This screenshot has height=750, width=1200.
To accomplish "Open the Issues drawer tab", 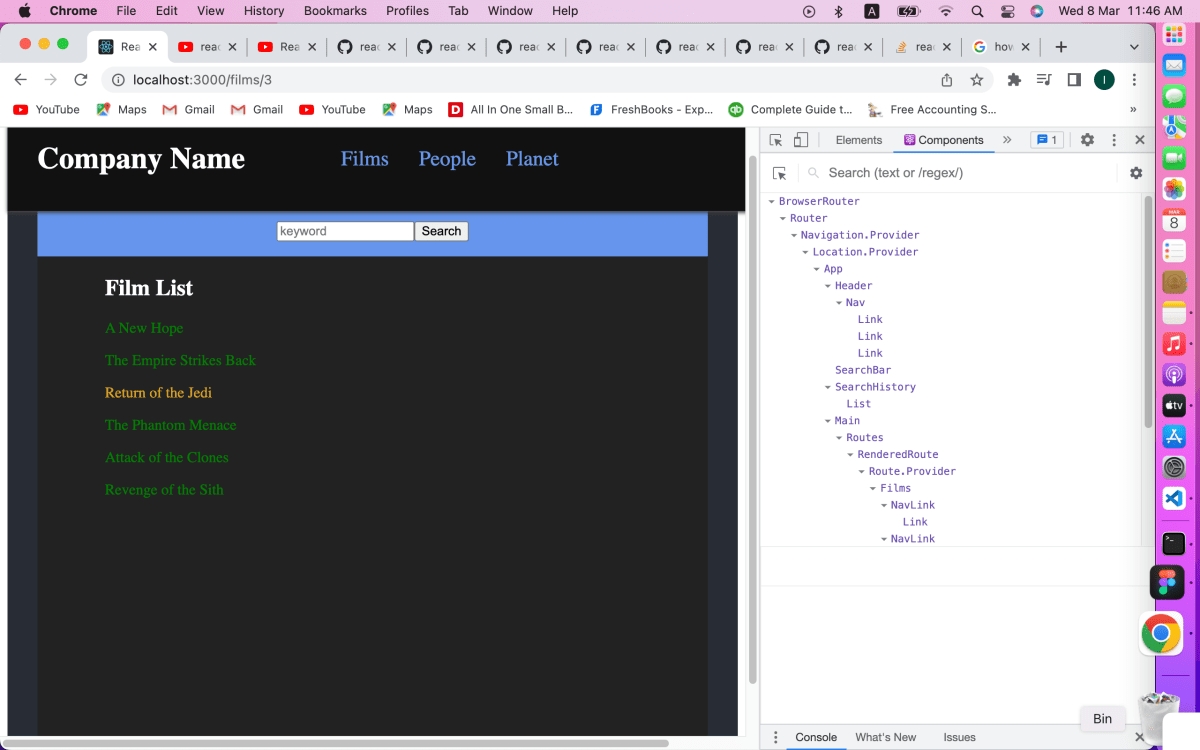I will (x=959, y=737).
